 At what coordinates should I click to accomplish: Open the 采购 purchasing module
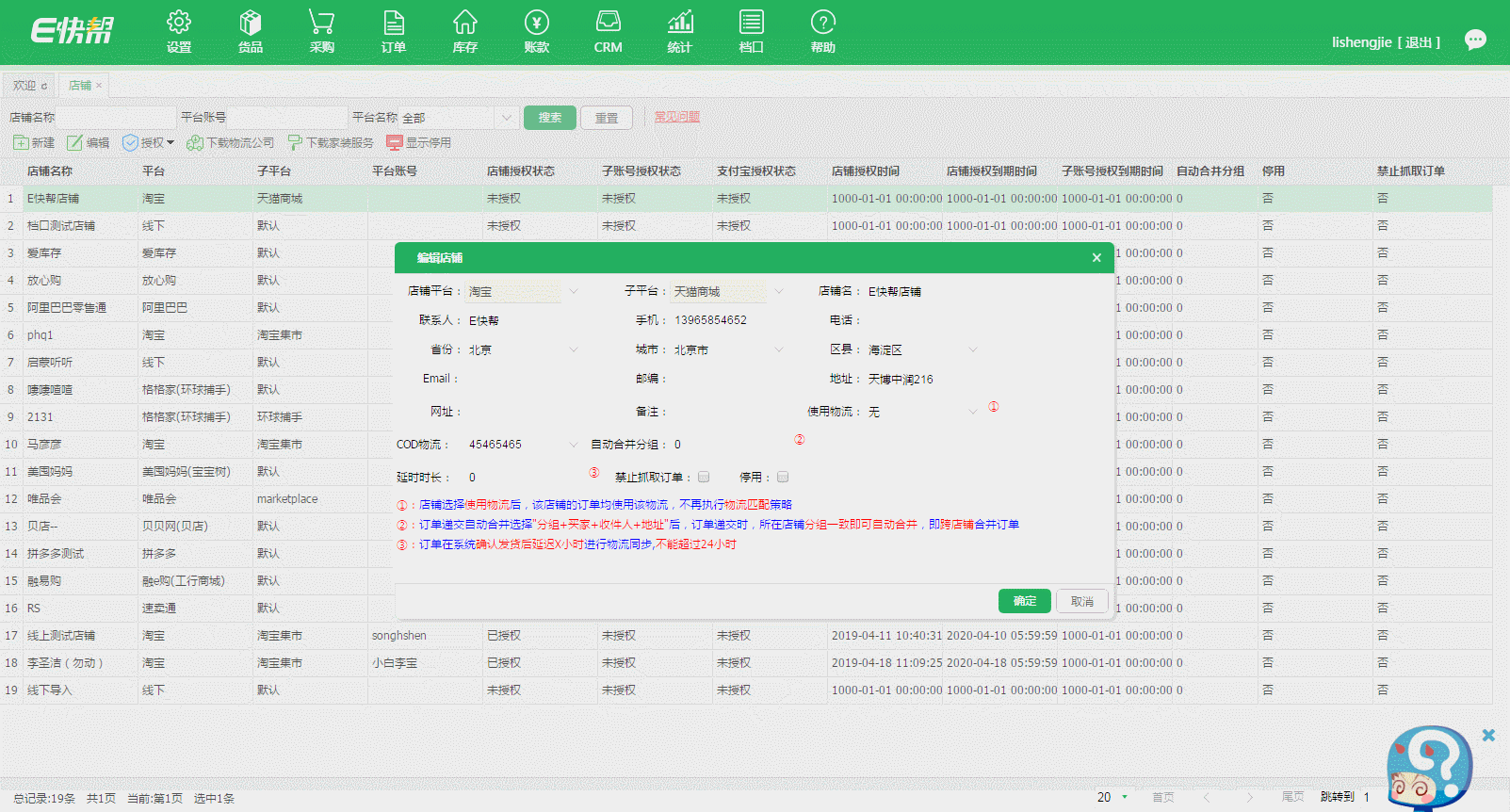(x=322, y=32)
